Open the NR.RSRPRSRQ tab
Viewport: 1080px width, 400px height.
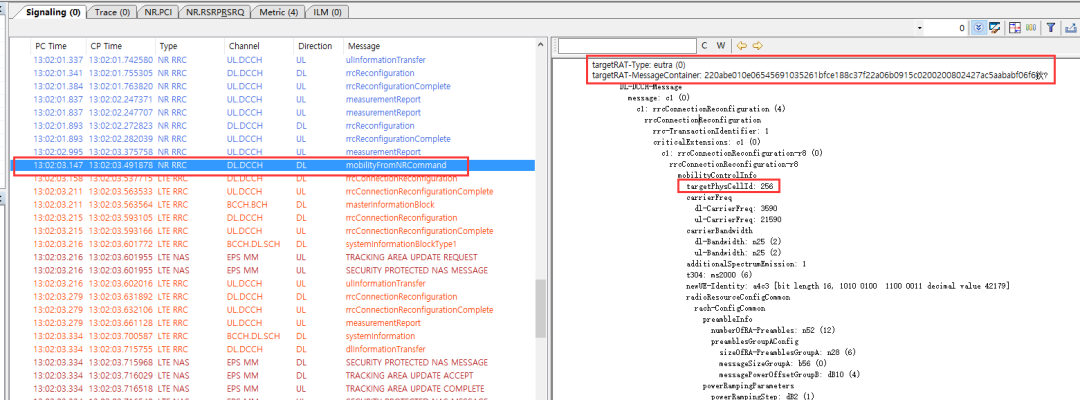pos(215,12)
